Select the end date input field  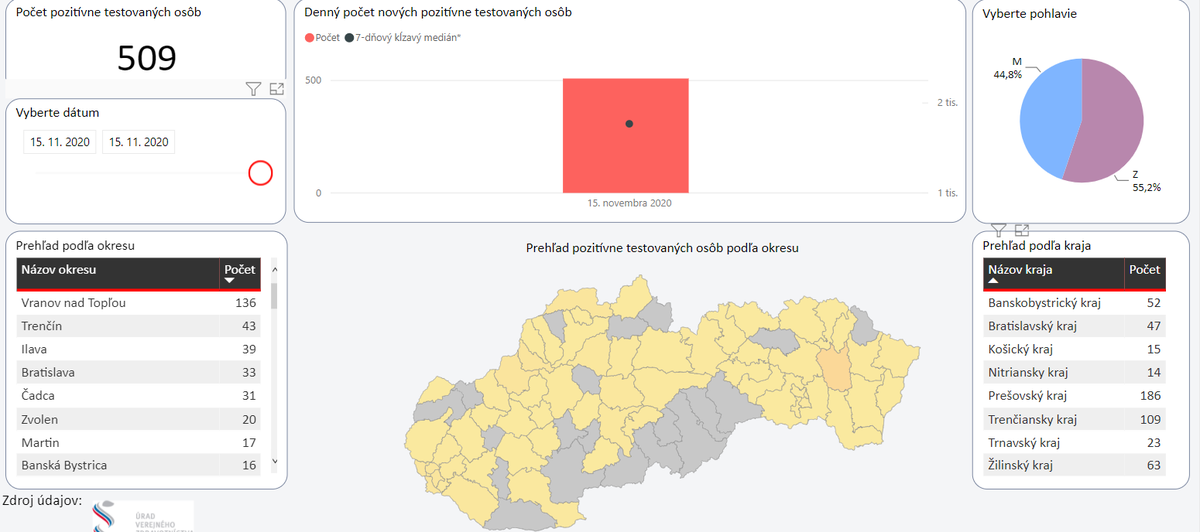pos(139,142)
